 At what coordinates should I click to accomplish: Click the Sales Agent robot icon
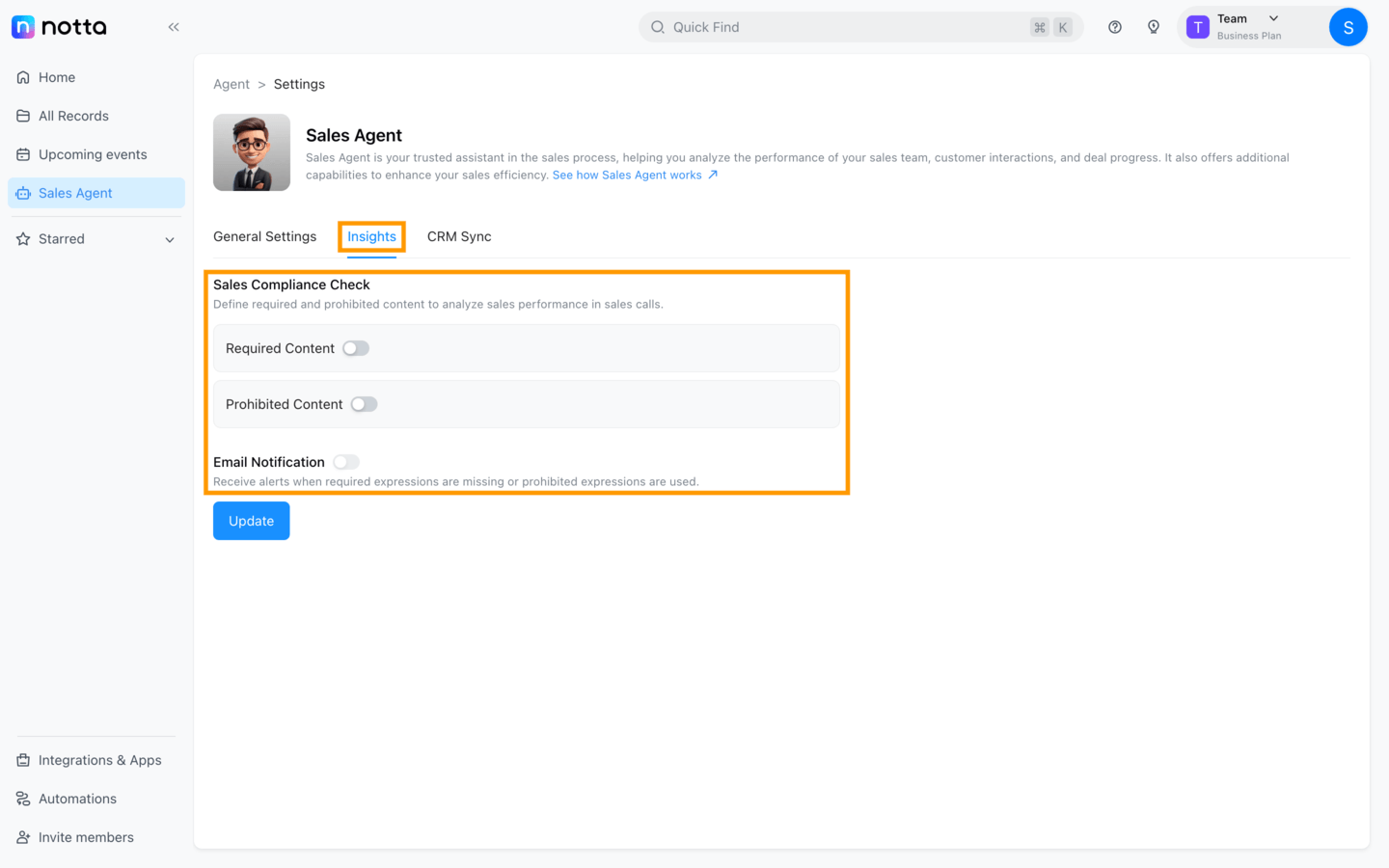(x=23, y=193)
